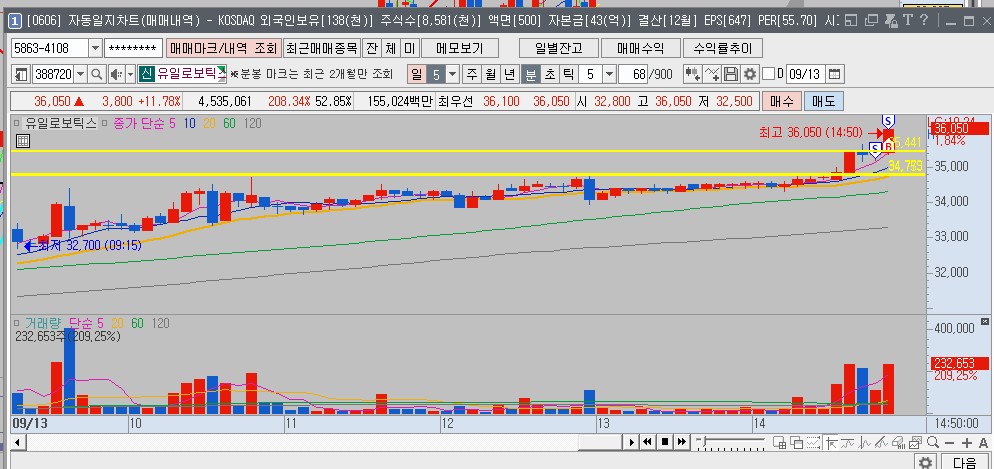Select the 체 filter button
Screen dimensions: 994x469
click(391, 48)
